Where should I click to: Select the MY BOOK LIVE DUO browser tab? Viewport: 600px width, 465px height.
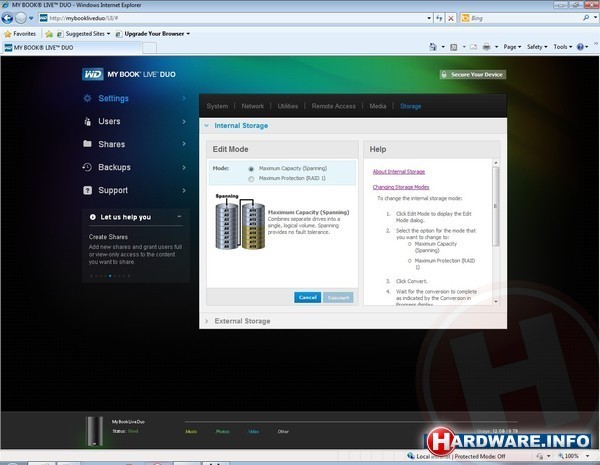click(72, 47)
